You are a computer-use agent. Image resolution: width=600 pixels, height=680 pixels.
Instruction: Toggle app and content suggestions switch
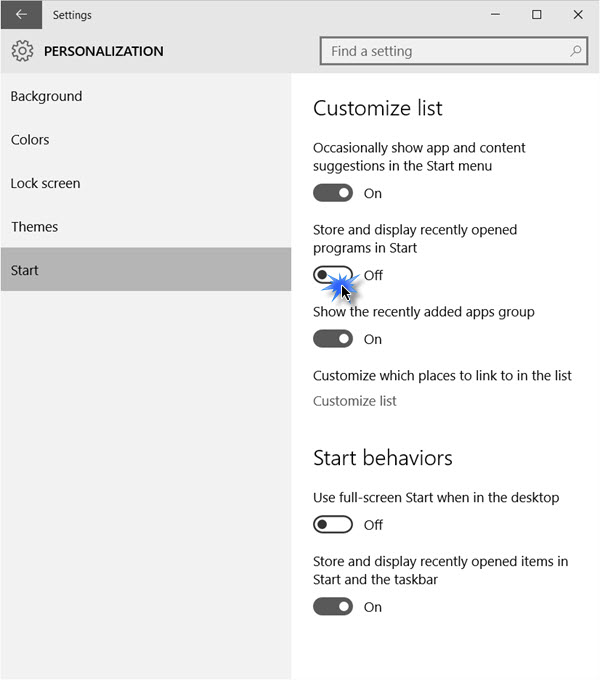tap(333, 193)
